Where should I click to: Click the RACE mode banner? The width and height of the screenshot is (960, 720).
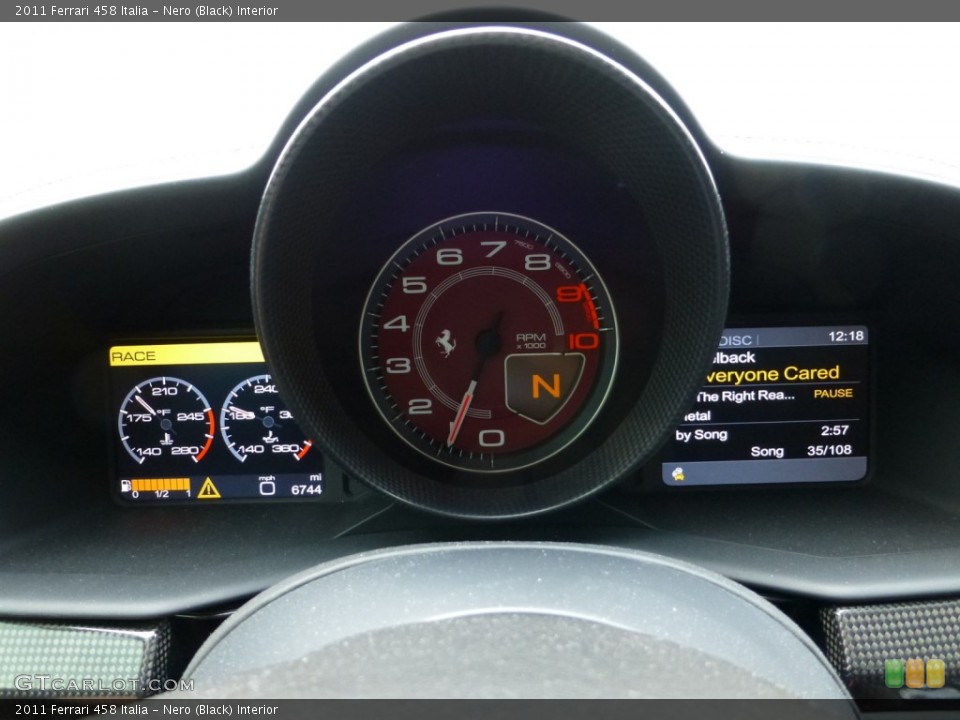[187, 355]
